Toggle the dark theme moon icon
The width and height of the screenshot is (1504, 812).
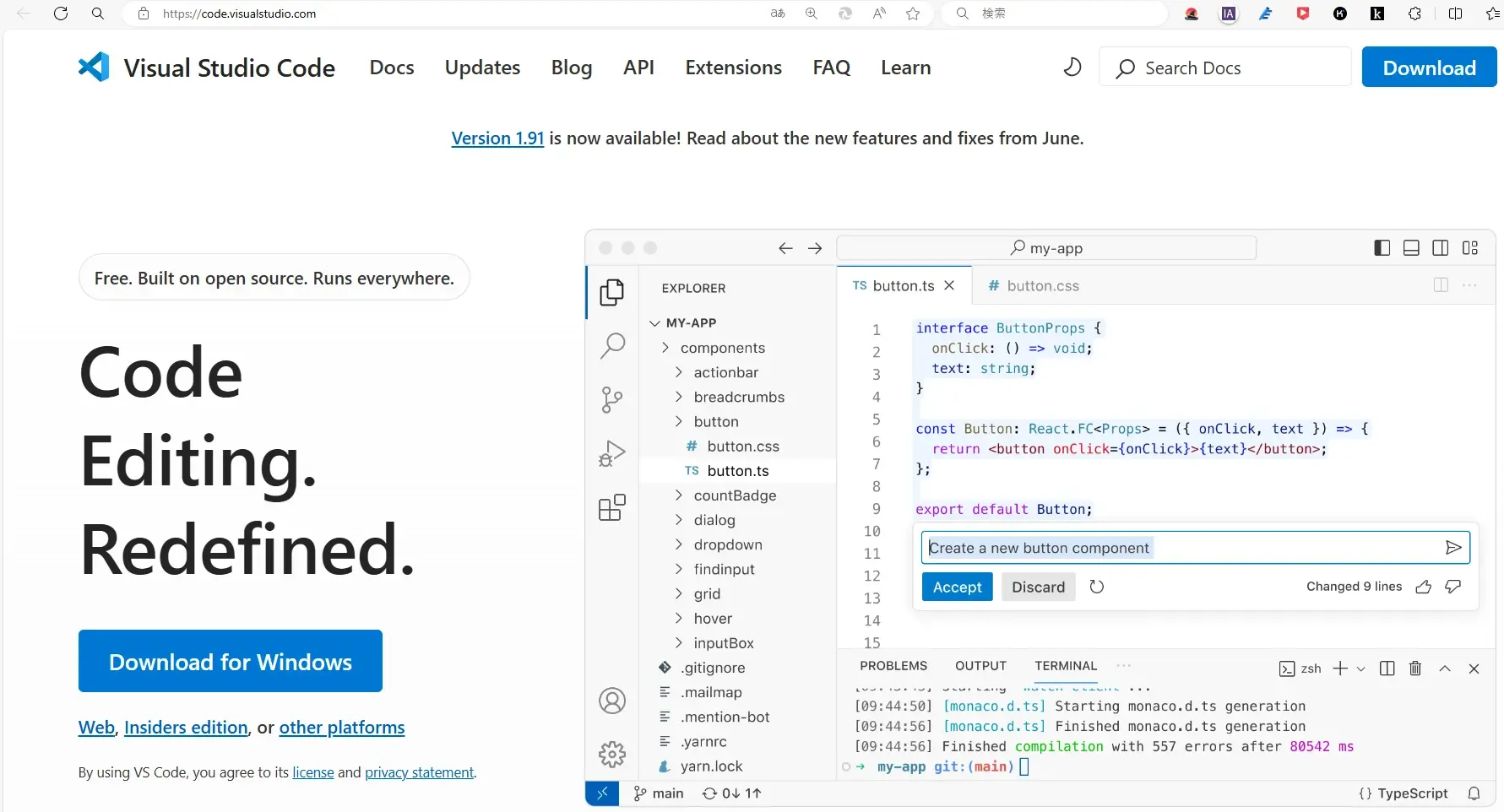[x=1072, y=67]
